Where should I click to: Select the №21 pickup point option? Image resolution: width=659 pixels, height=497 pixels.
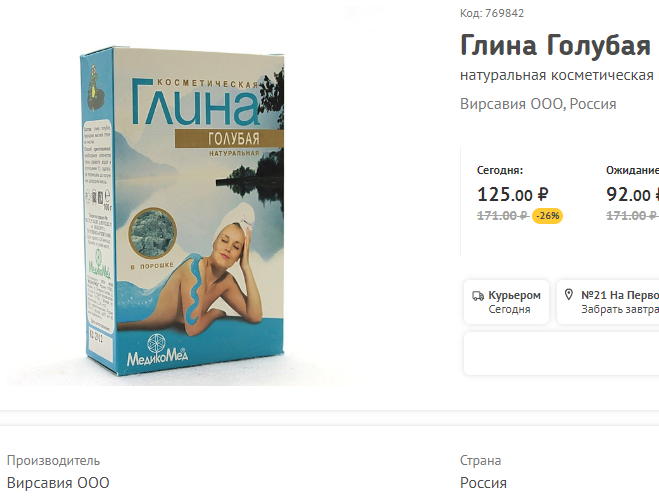[x=608, y=302]
